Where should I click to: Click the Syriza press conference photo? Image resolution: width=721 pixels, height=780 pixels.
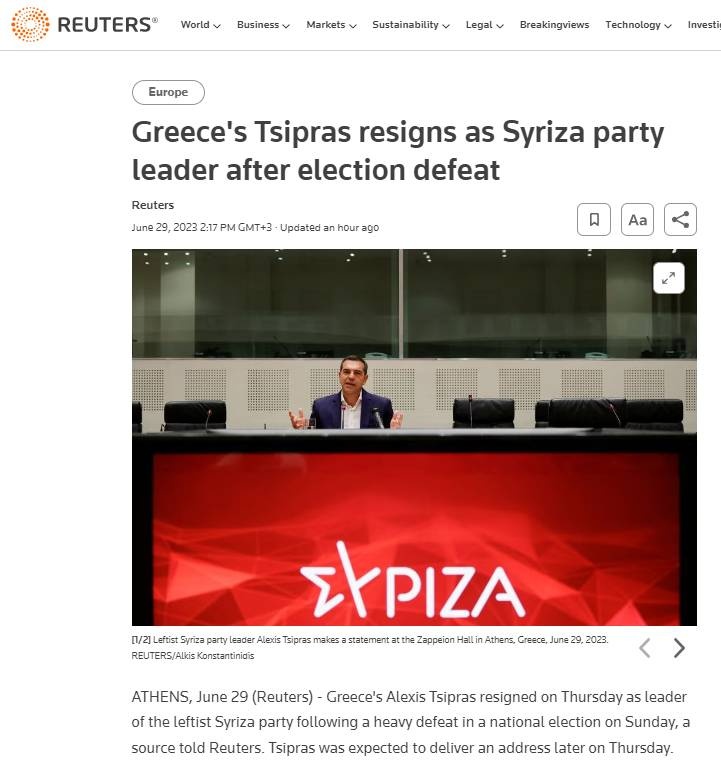[x=414, y=437]
